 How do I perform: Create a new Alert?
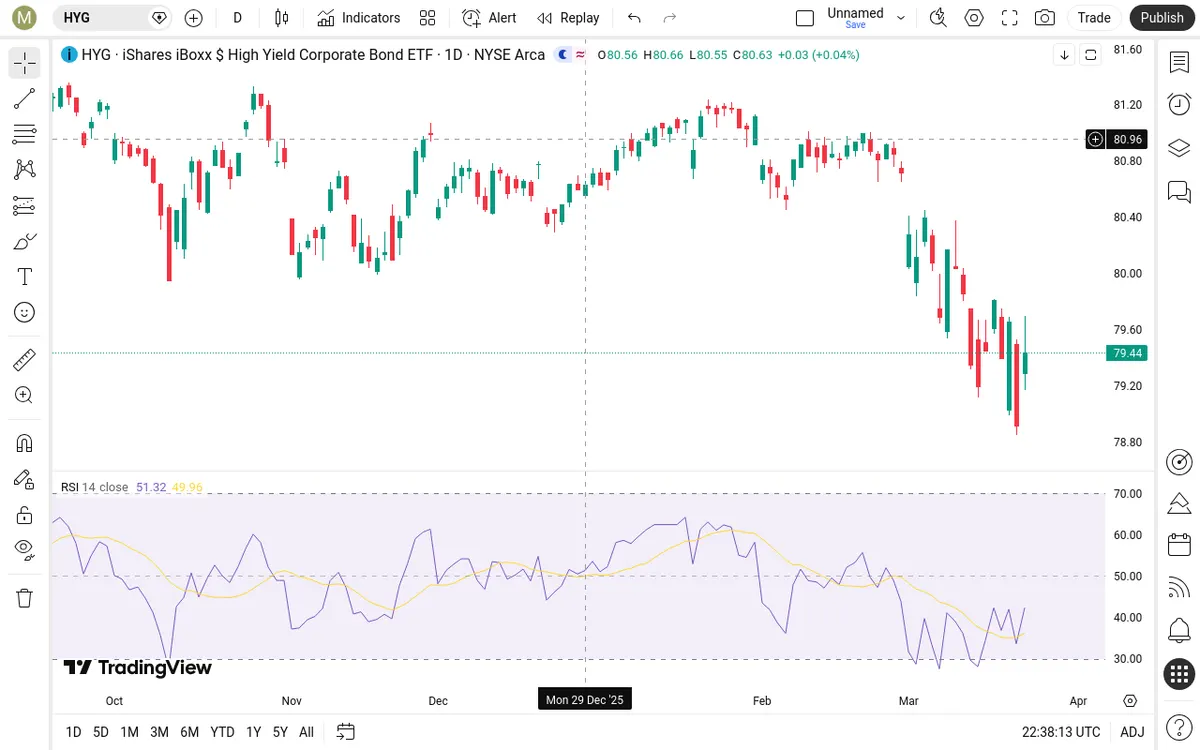coord(490,17)
